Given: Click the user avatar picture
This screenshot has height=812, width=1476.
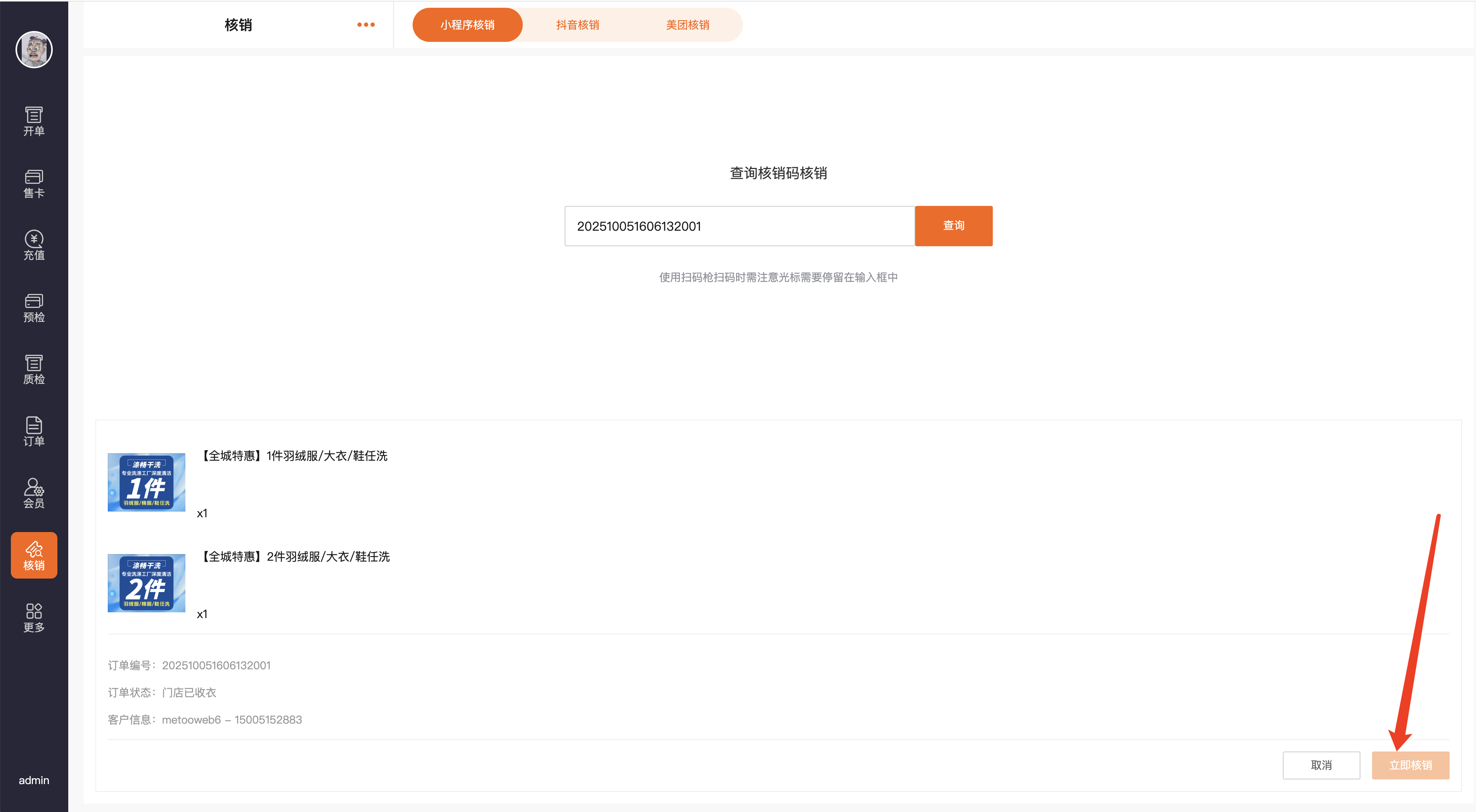Looking at the screenshot, I should (34, 50).
